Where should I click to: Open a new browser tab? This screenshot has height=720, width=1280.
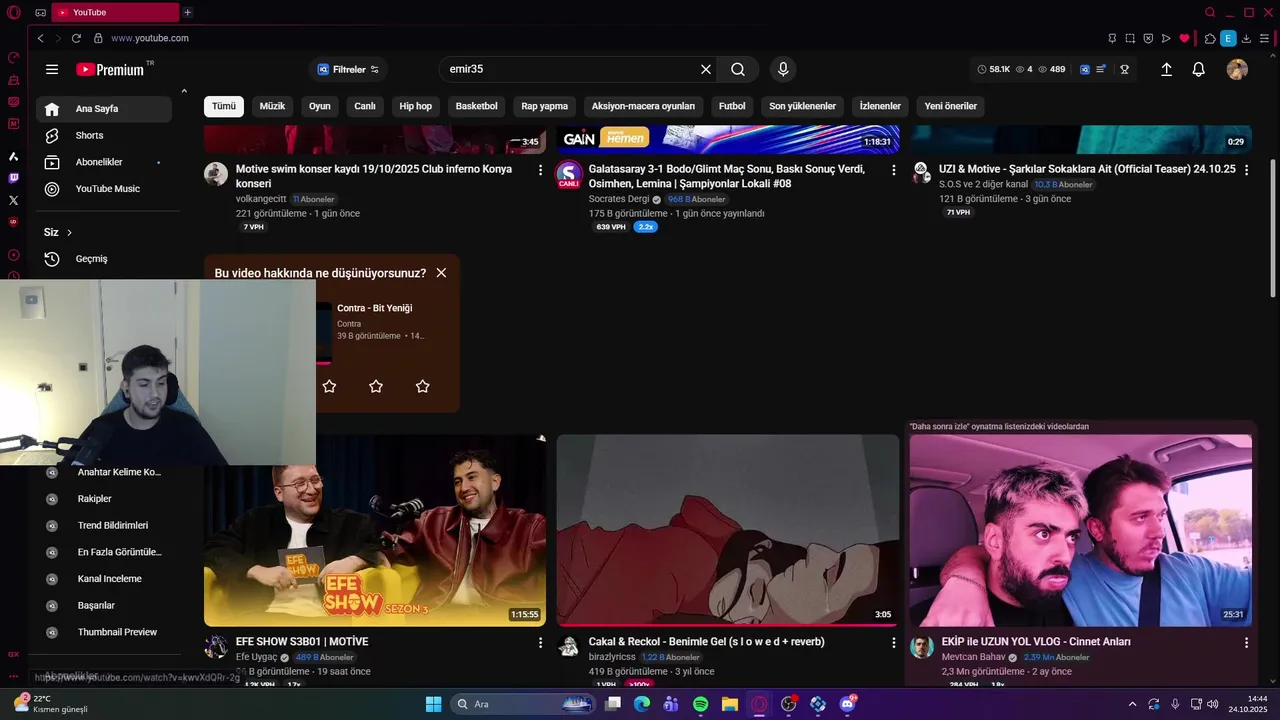click(187, 12)
